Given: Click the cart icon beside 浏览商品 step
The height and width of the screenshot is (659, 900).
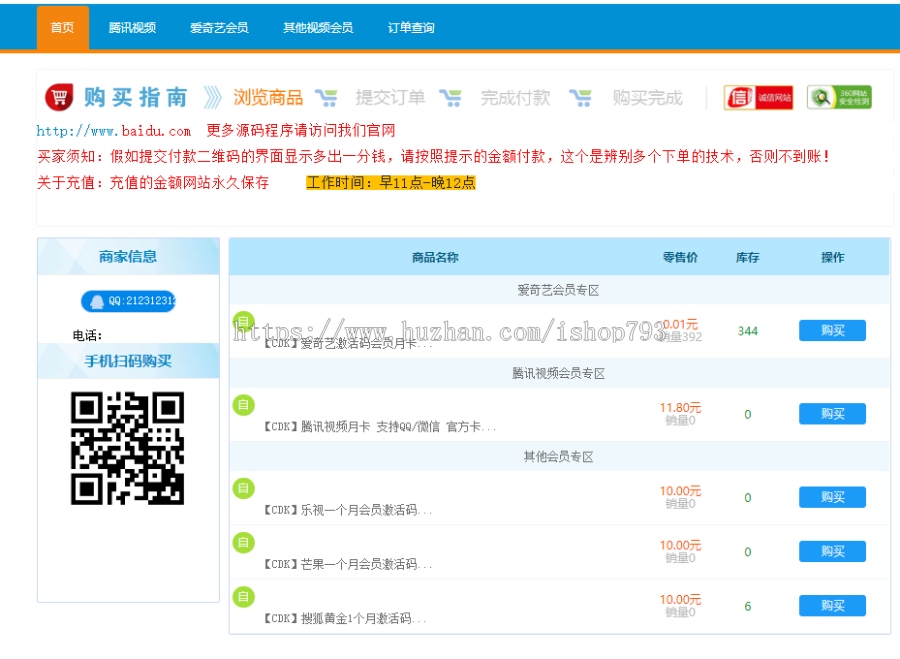Looking at the screenshot, I should click(327, 97).
